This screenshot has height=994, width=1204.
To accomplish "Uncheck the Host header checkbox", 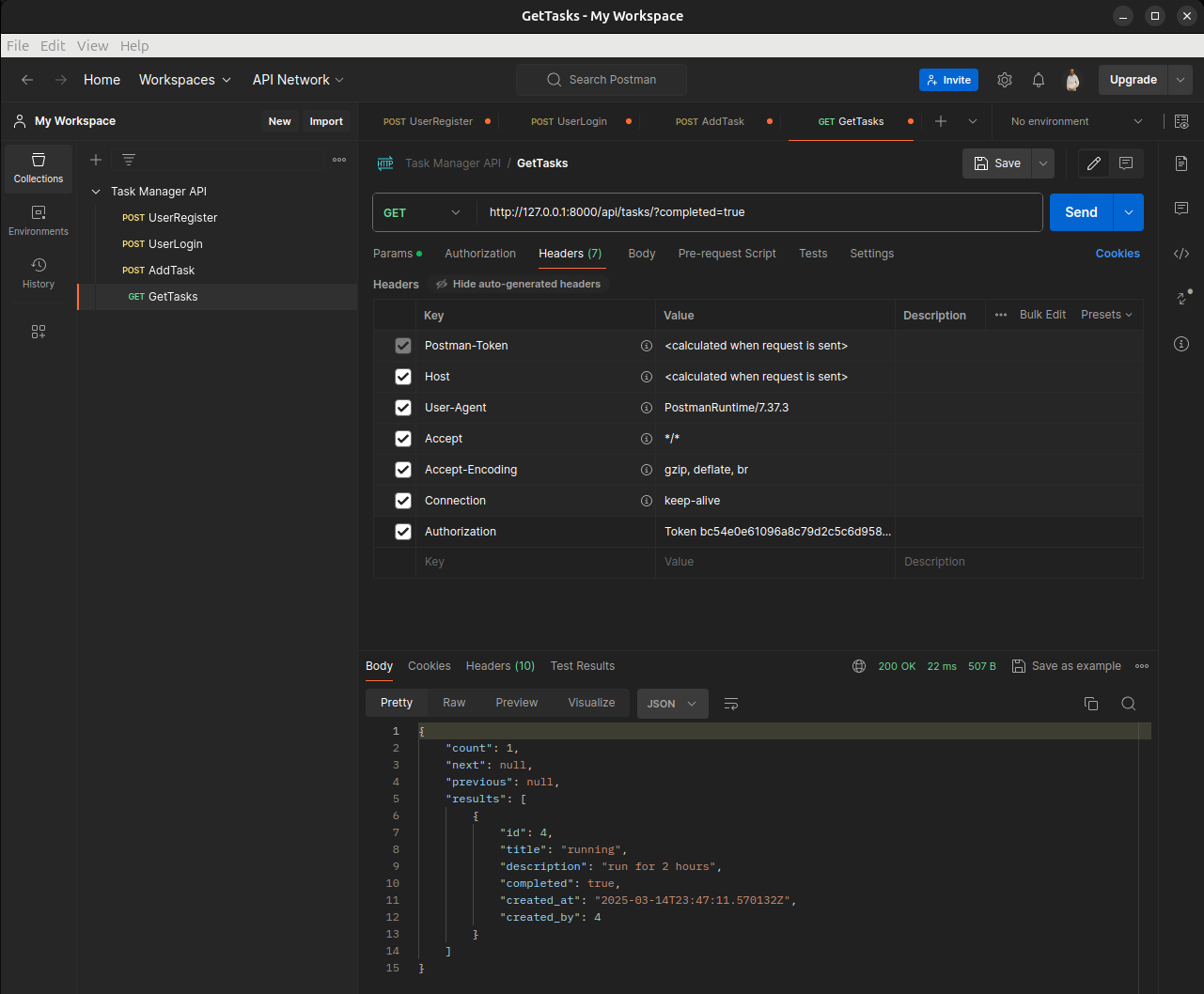I will click(403, 377).
